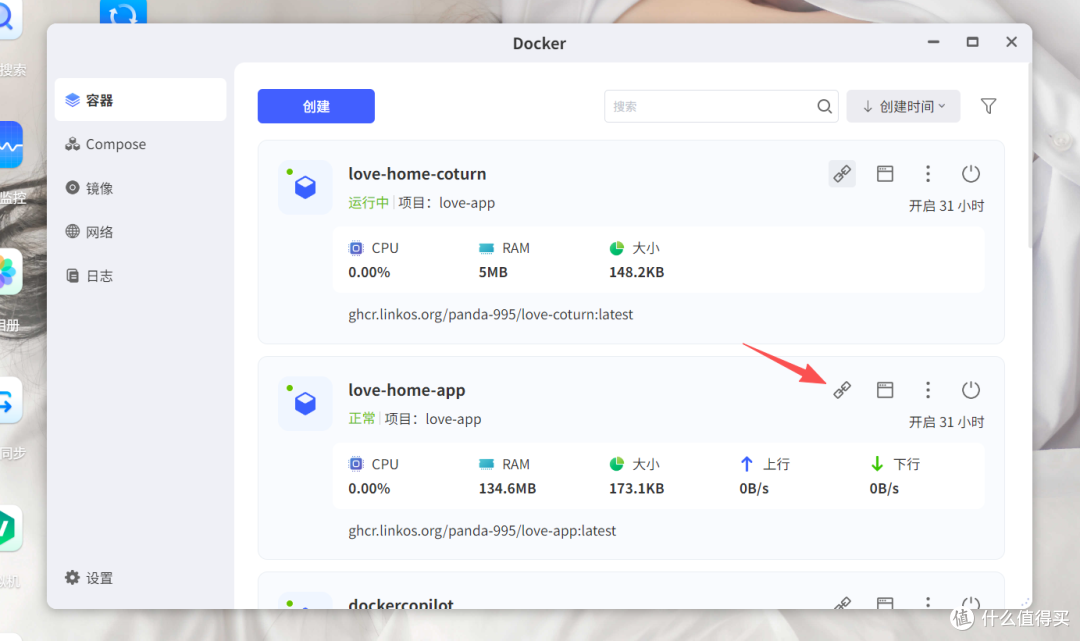
Task: Open terminal window for love-home-app
Action: pyautogui.click(x=885, y=390)
